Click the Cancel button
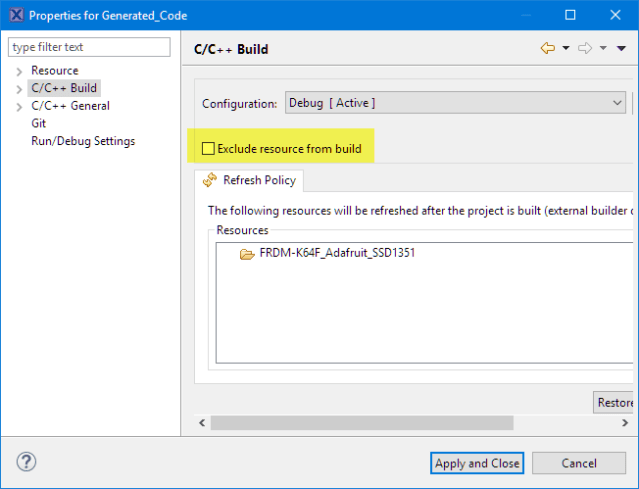Screen dimensions: 639x489 [x=578, y=463]
